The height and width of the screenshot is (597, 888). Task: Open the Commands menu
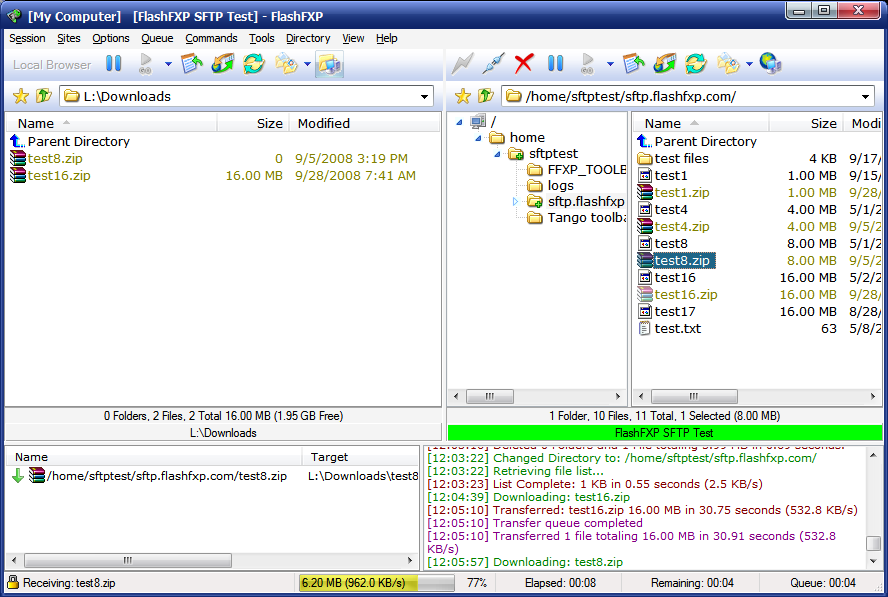[211, 38]
